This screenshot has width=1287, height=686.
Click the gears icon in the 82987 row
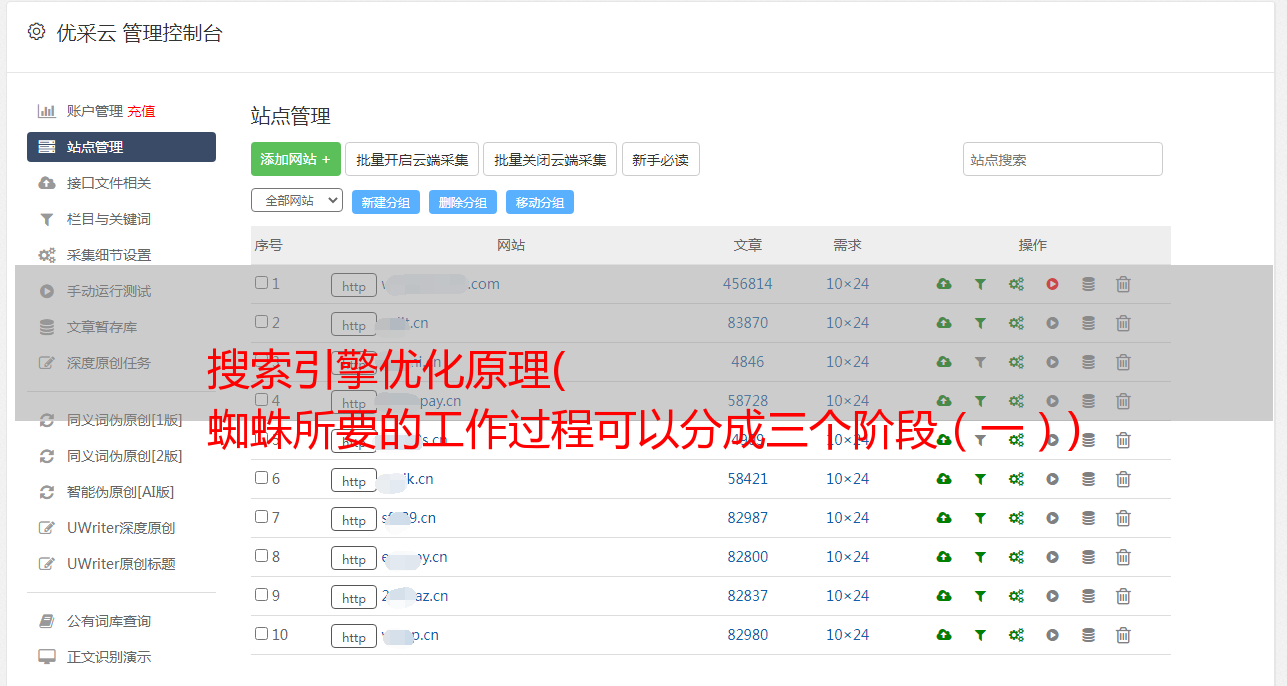tap(1016, 518)
